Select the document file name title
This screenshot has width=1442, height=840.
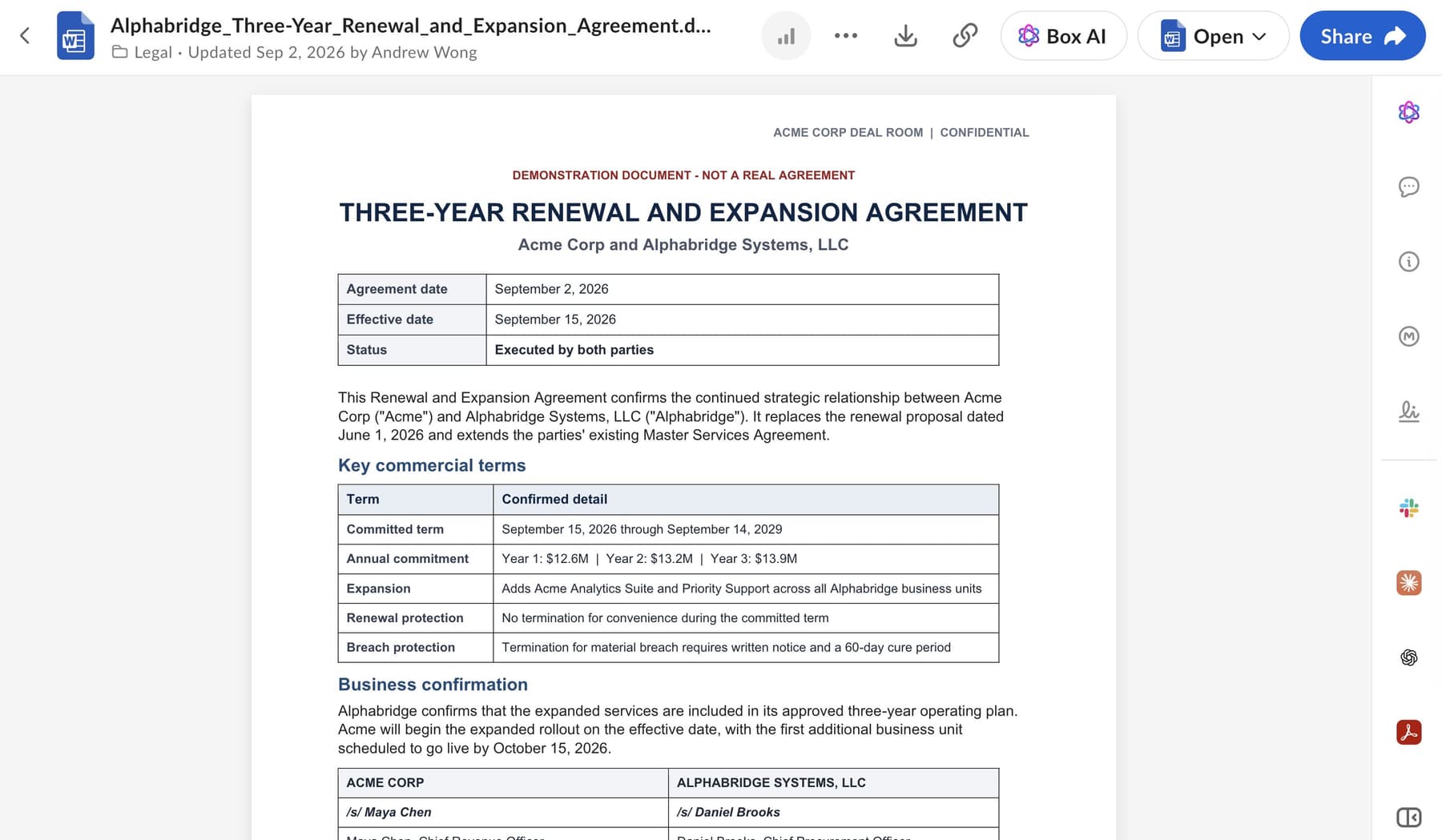coord(410,26)
